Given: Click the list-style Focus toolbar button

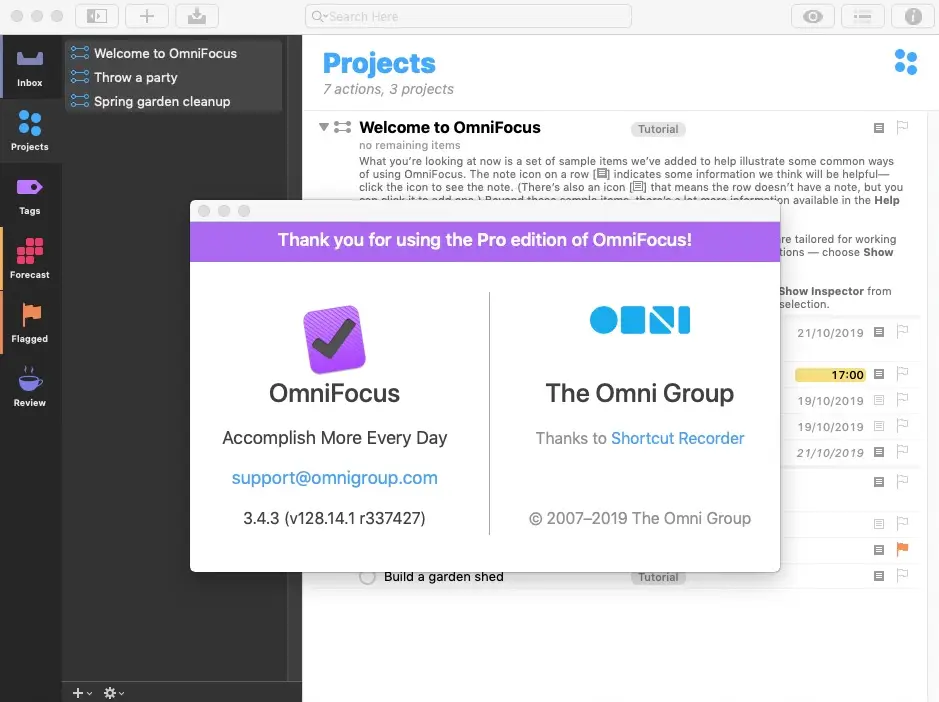Looking at the screenshot, I should (x=862, y=16).
